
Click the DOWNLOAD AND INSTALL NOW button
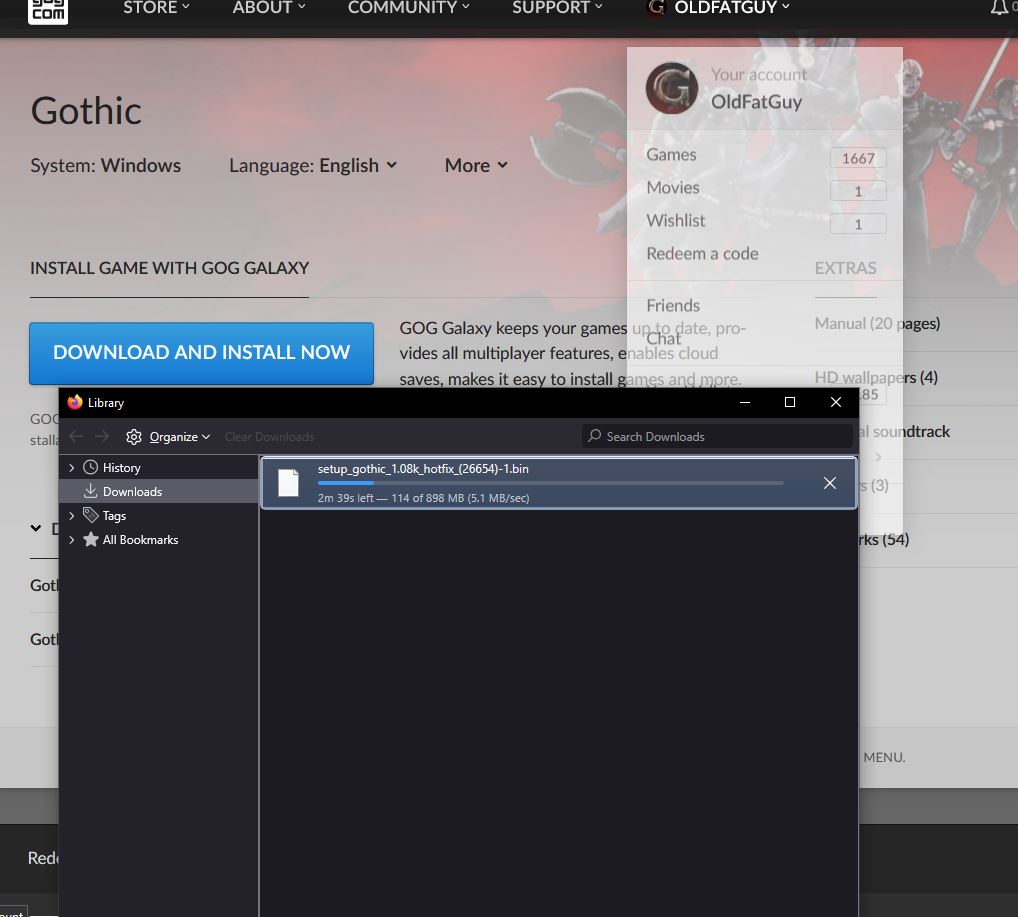[x=201, y=353]
